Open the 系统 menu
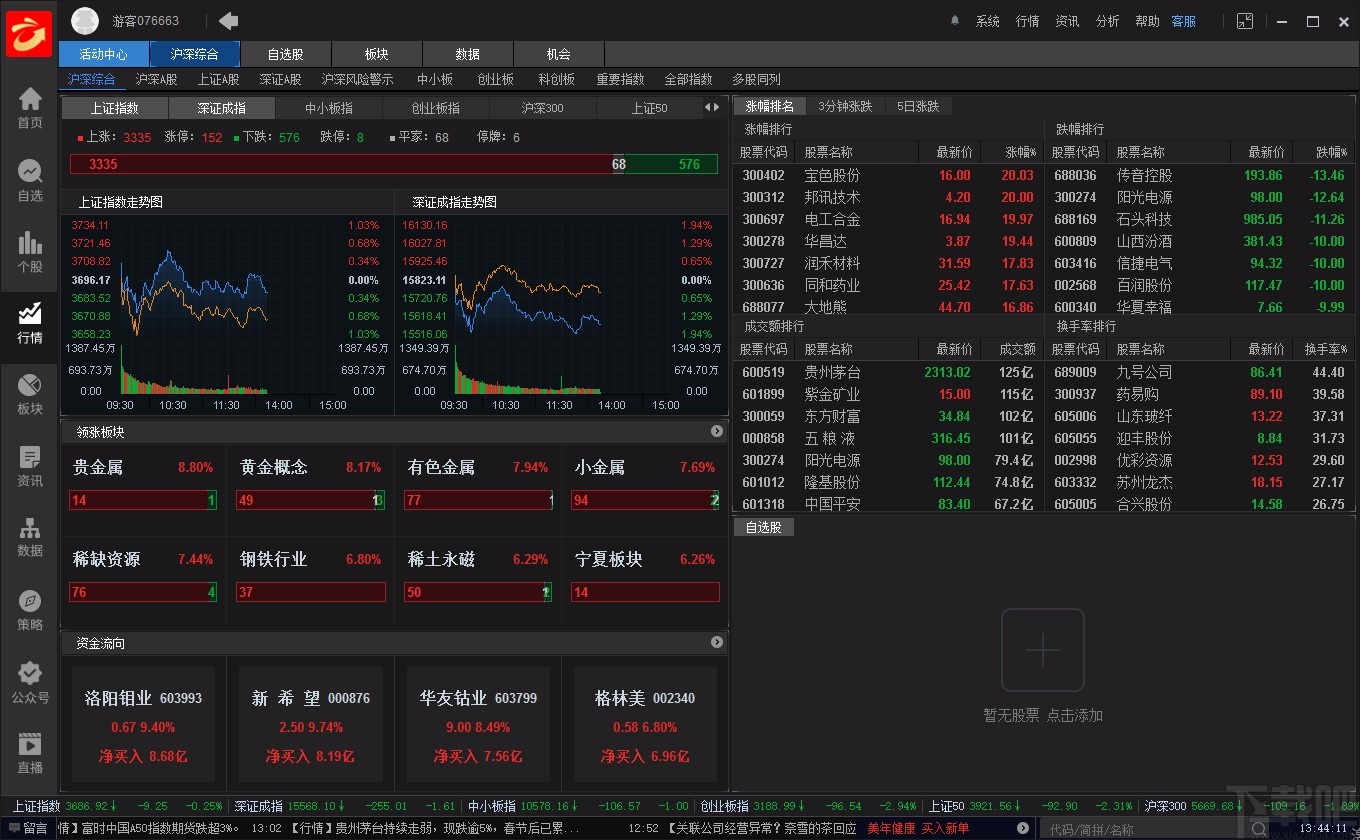 (x=988, y=20)
